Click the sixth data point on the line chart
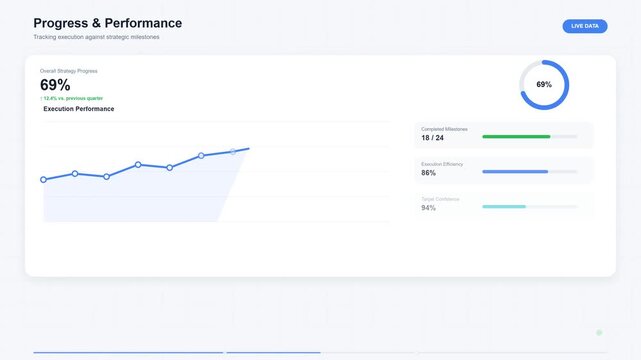The image size is (641, 360). point(201,156)
